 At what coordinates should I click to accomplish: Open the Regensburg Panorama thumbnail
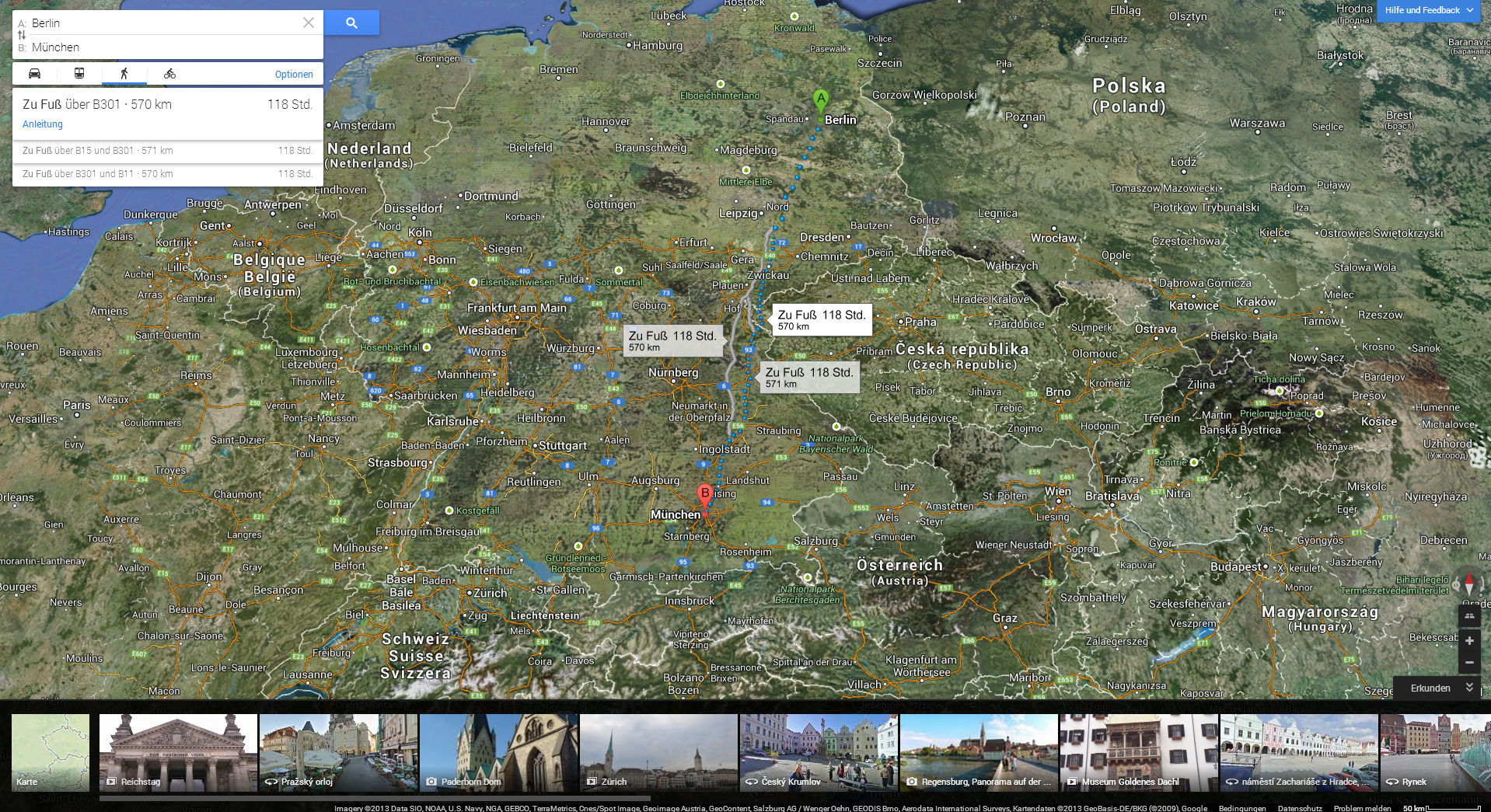click(979, 752)
